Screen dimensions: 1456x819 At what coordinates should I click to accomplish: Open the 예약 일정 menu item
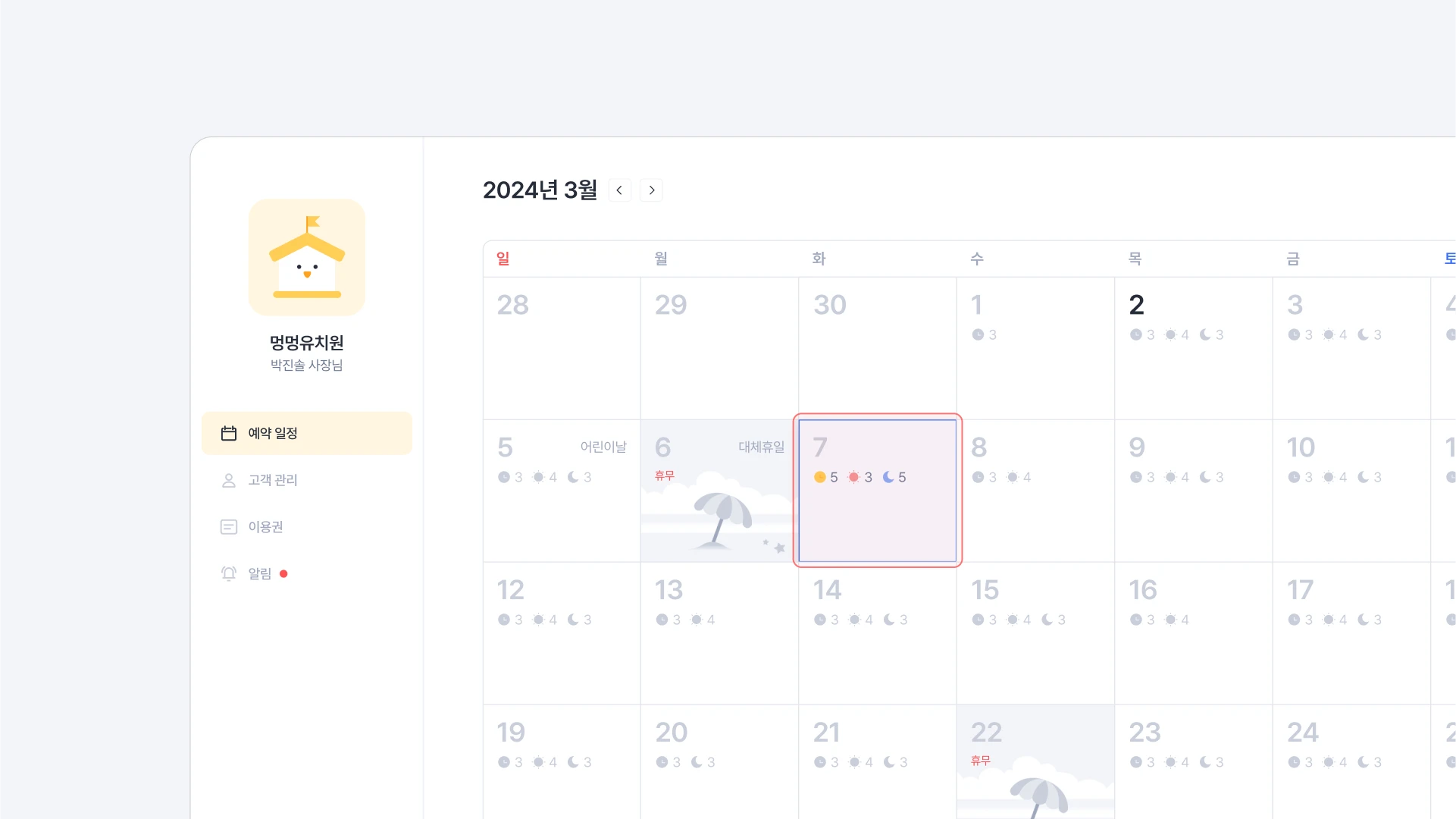point(307,433)
